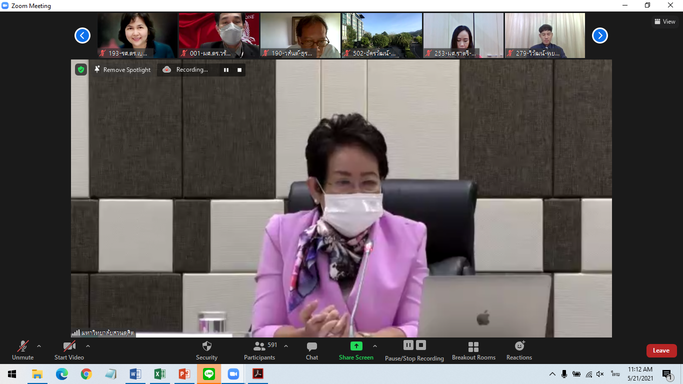Open the Security shield menu
The height and width of the screenshot is (384, 683).
206,350
